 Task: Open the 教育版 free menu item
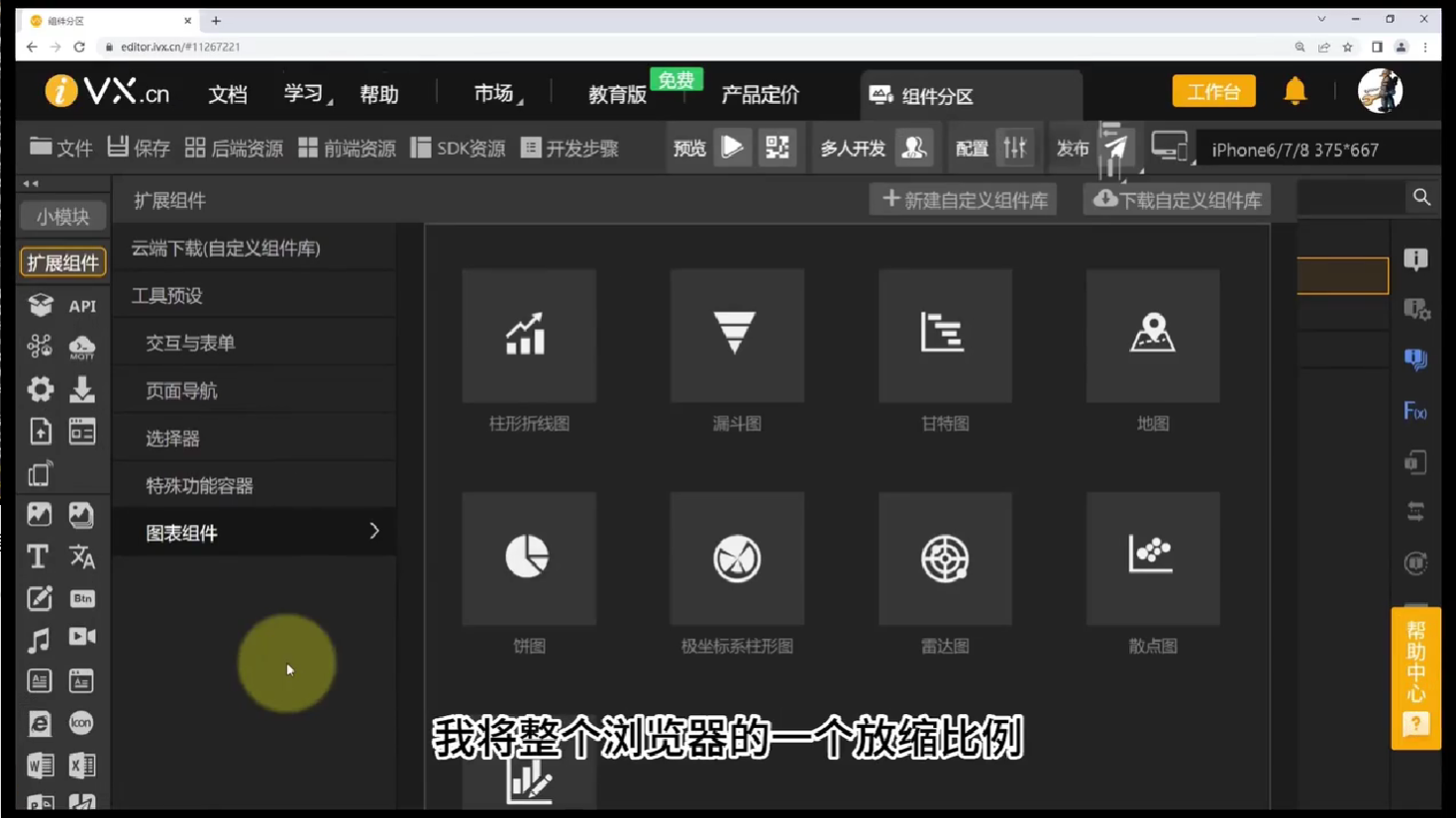[617, 94]
